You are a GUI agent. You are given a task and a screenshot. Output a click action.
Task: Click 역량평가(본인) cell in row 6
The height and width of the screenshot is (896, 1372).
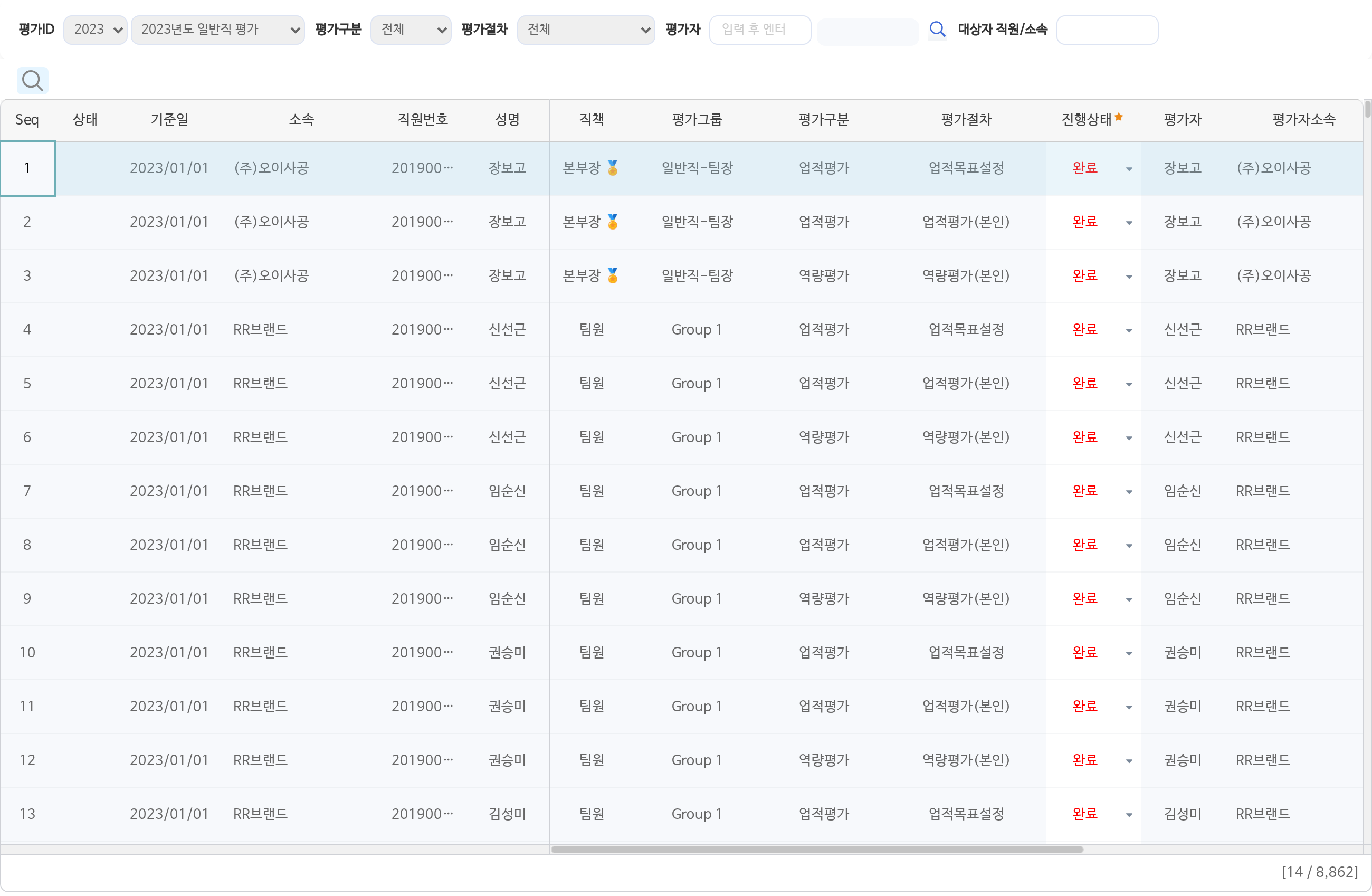click(x=966, y=437)
